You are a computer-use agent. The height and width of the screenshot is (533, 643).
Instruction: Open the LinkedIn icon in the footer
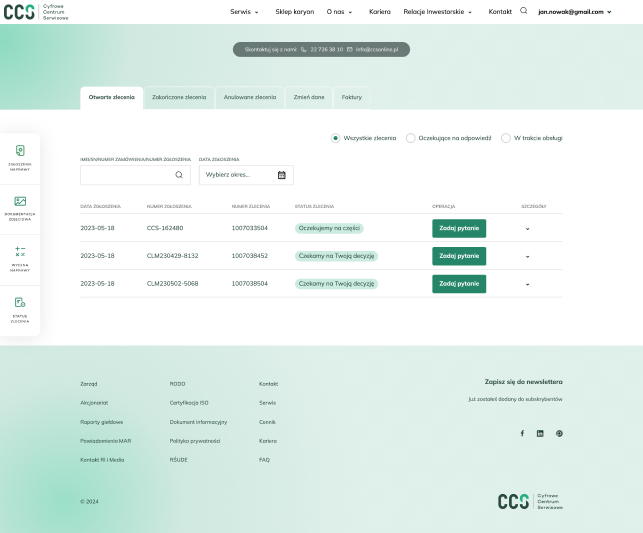(540, 433)
